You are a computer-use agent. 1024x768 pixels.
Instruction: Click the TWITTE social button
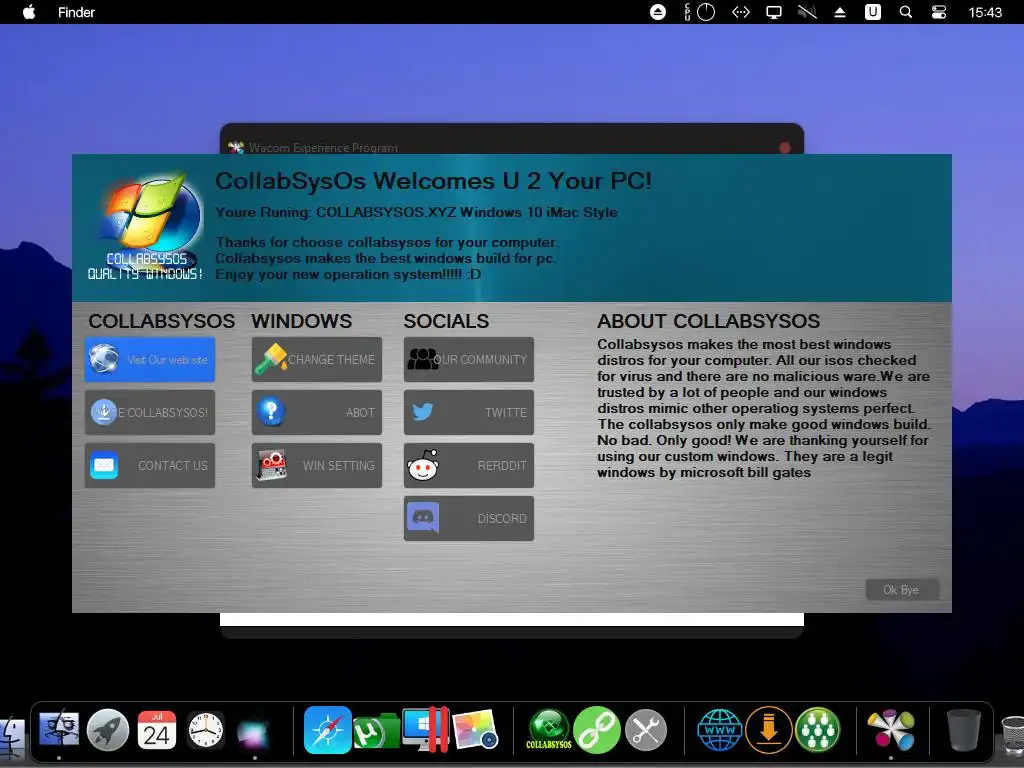(469, 412)
